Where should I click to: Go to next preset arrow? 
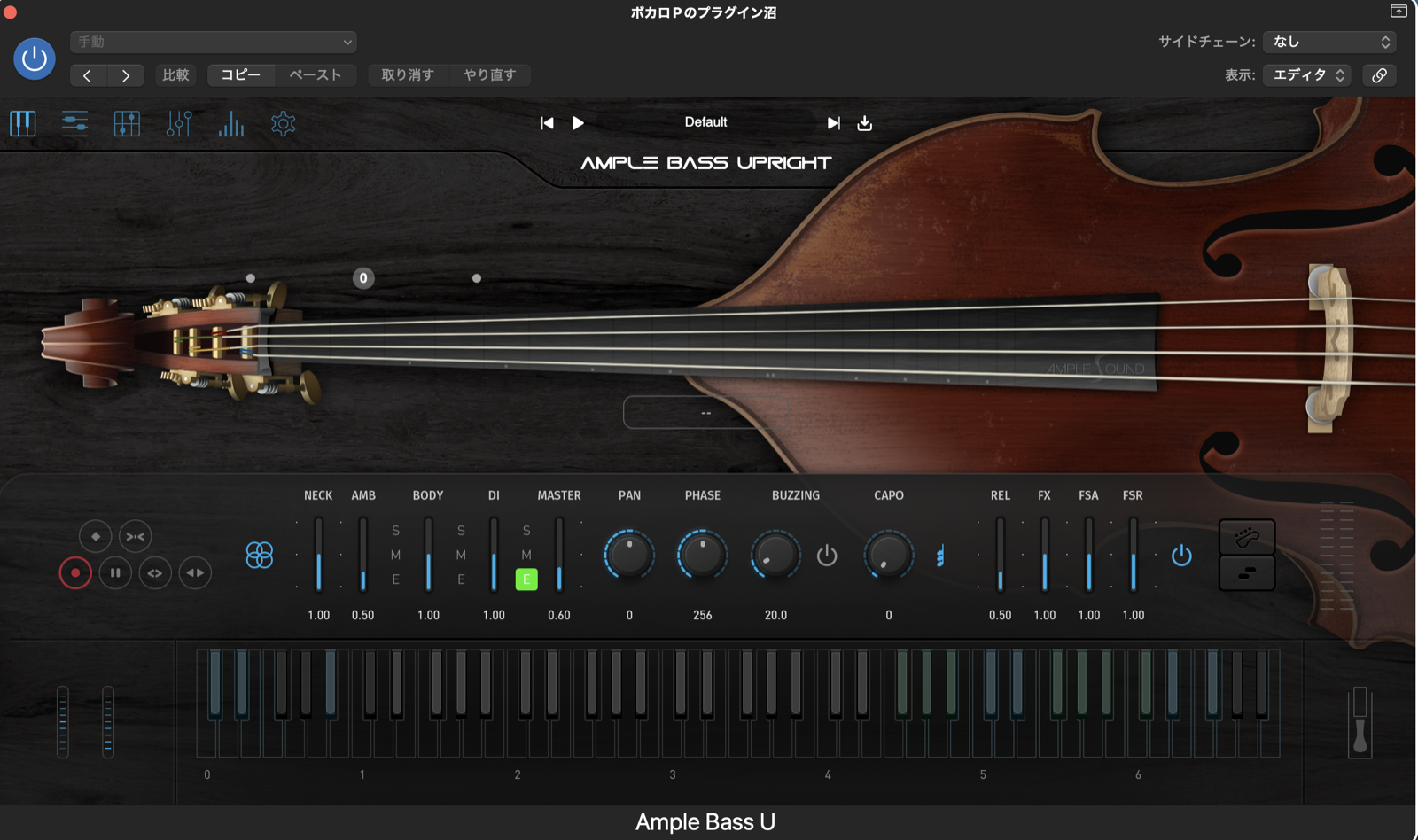[126, 75]
